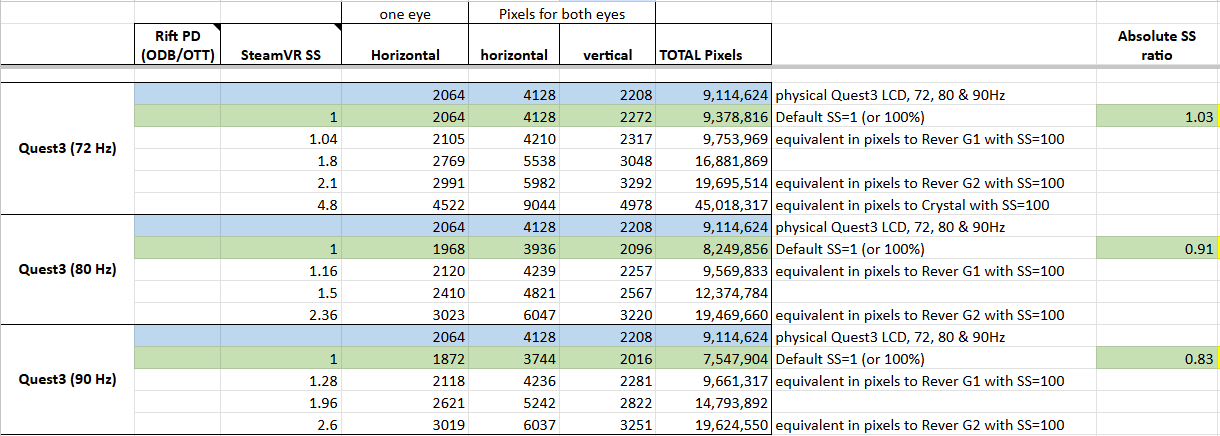The width and height of the screenshot is (1220, 436).
Task: Click the SteamVR SS value 4.8
Action: 281,205
